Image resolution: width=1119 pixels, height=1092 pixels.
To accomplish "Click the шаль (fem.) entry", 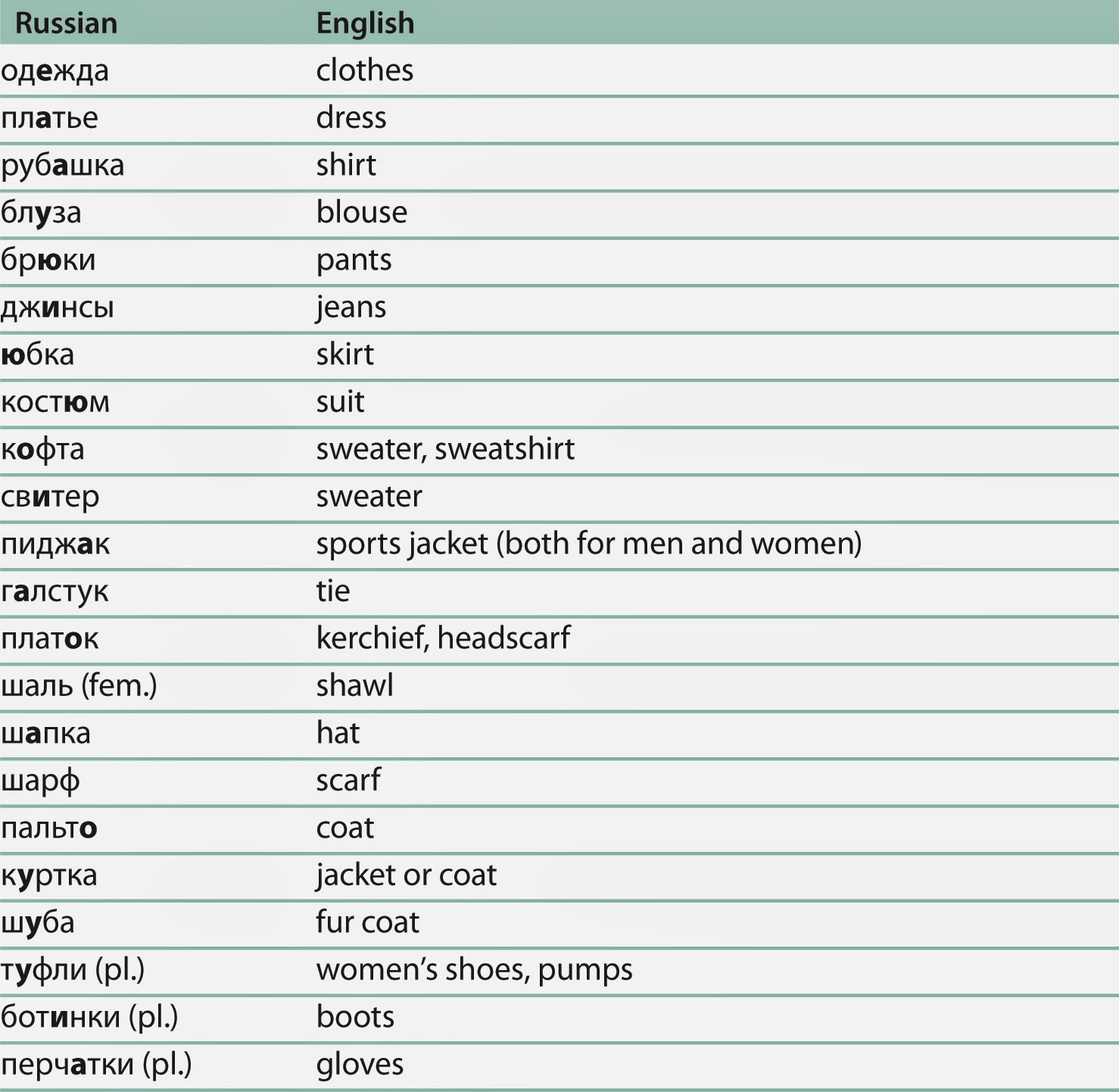I will (x=79, y=686).
